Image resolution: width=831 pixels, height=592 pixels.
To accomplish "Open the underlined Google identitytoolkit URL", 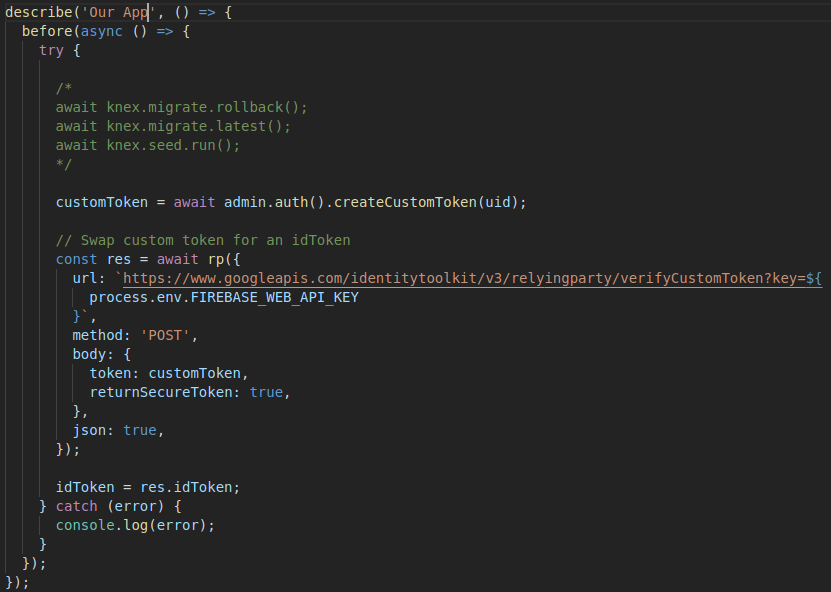I will click(450, 278).
